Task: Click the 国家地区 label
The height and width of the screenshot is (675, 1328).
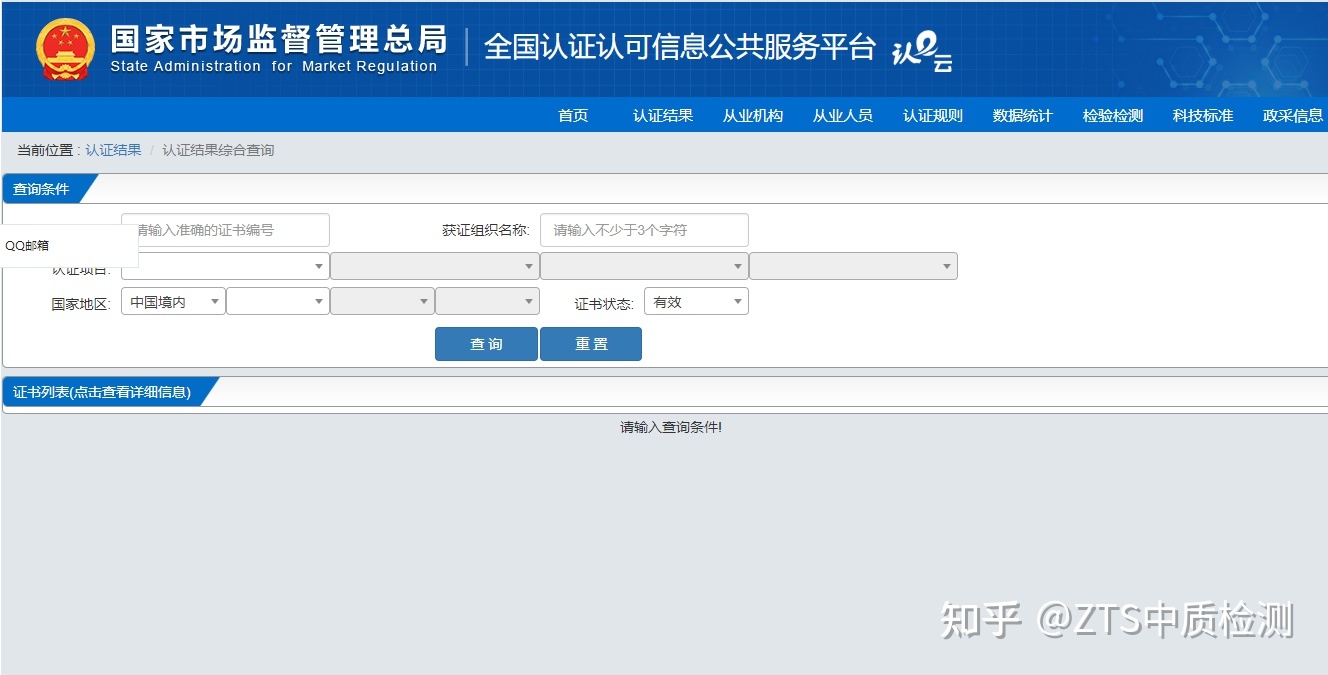Action: pos(81,304)
